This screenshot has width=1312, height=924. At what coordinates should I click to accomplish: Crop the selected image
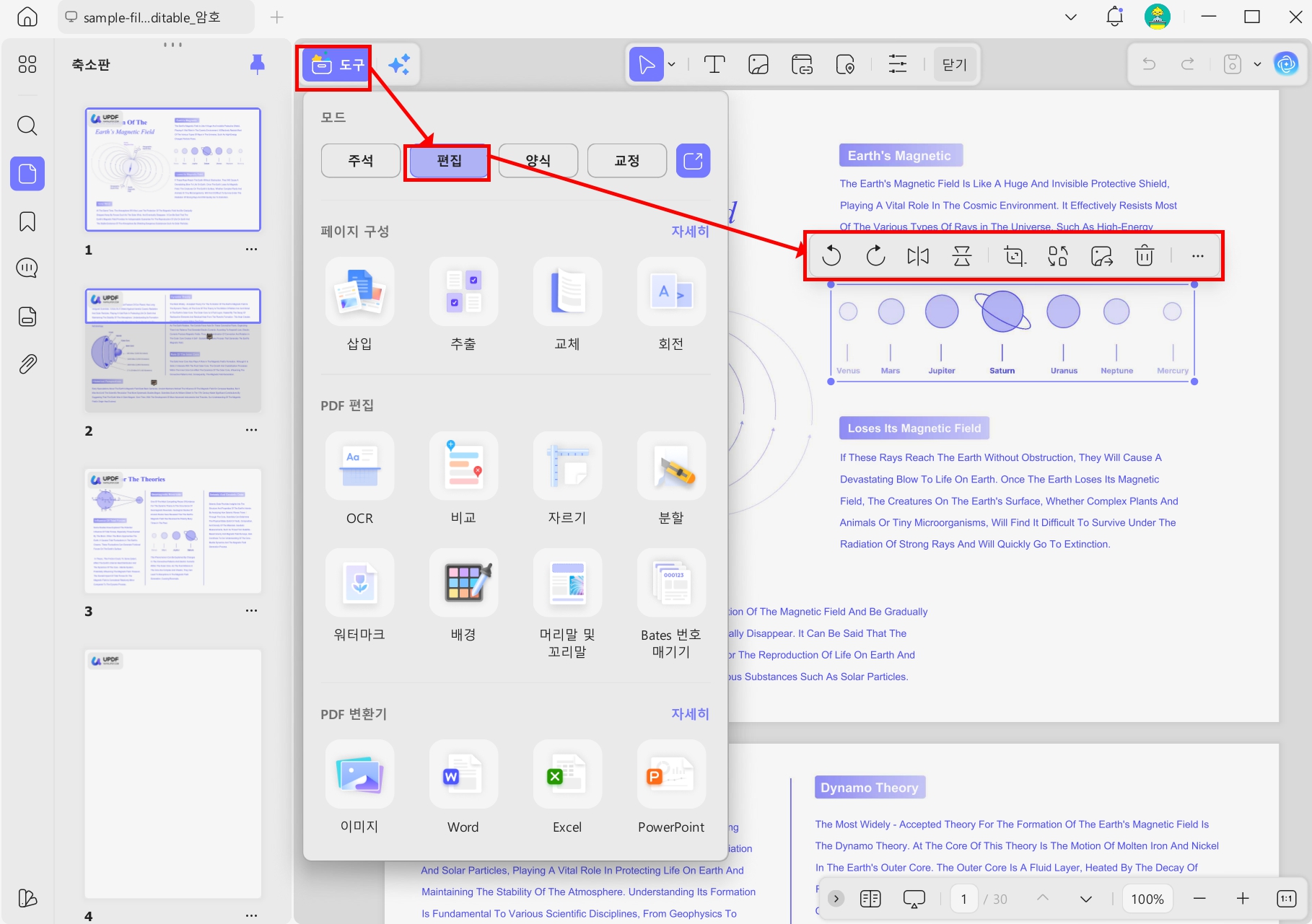1015,255
